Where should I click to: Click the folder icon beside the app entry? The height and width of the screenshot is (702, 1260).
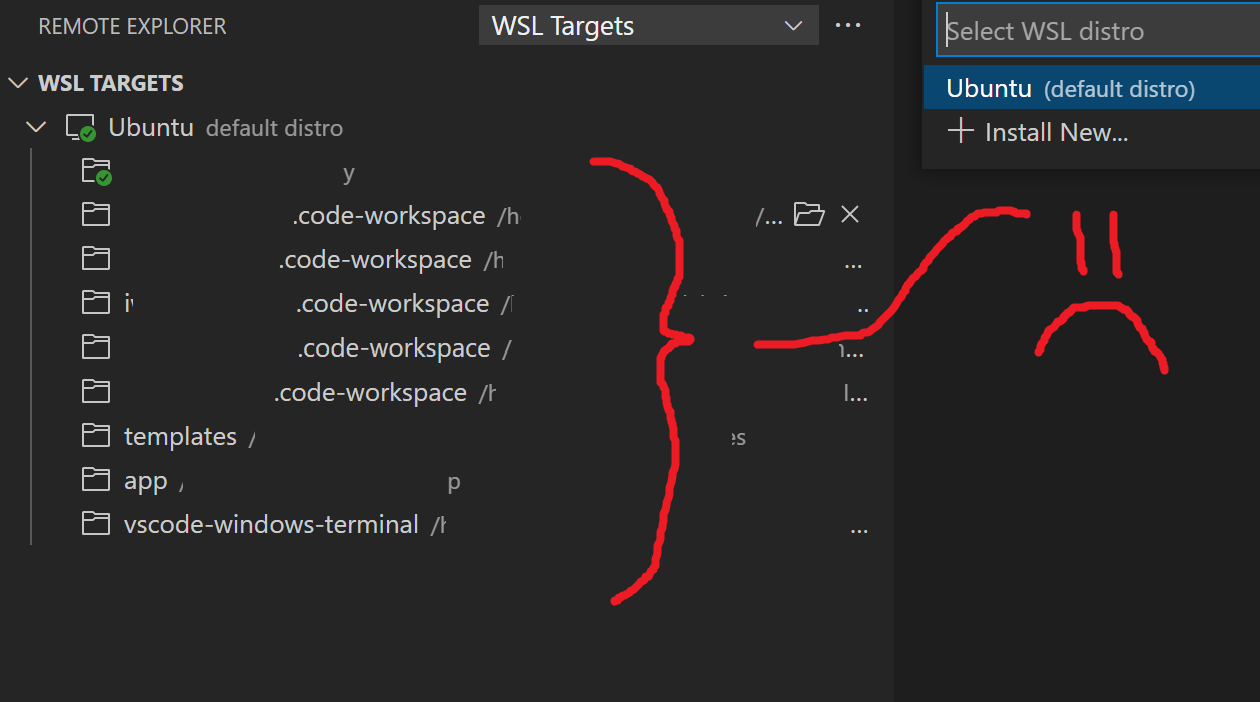coord(95,479)
